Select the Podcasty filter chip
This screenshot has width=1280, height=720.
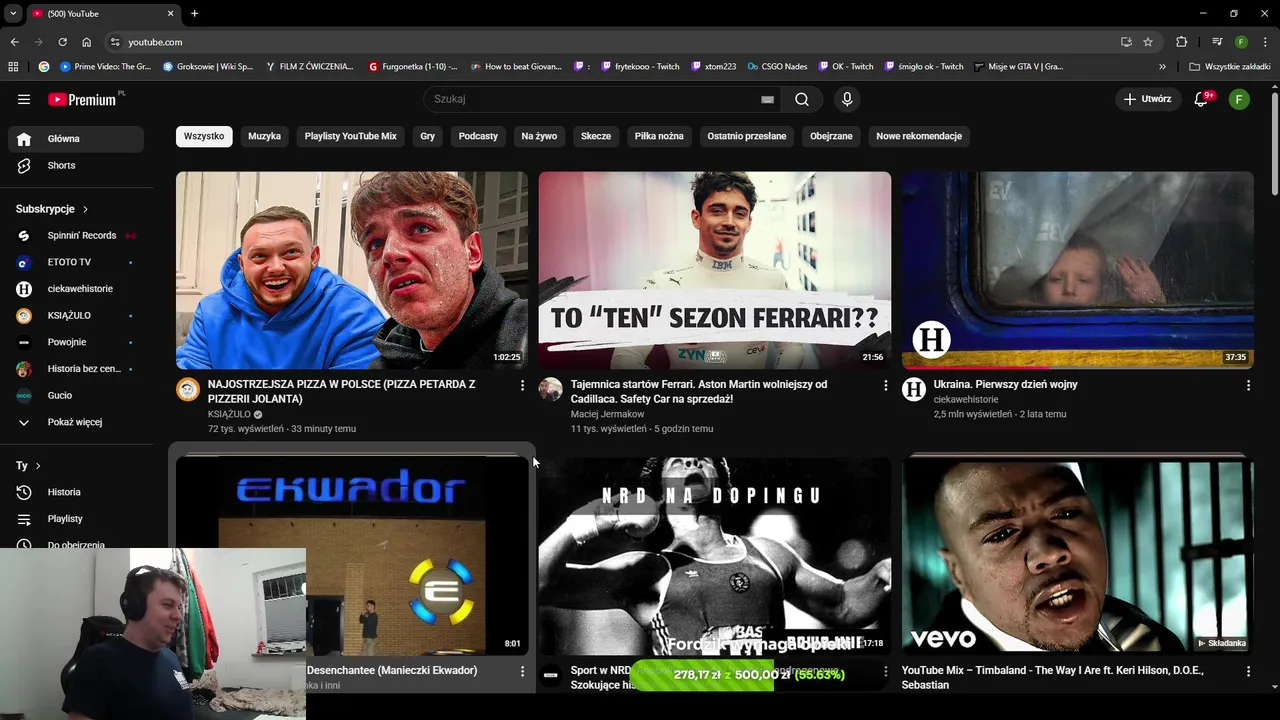pyautogui.click(x=478, y=136)
